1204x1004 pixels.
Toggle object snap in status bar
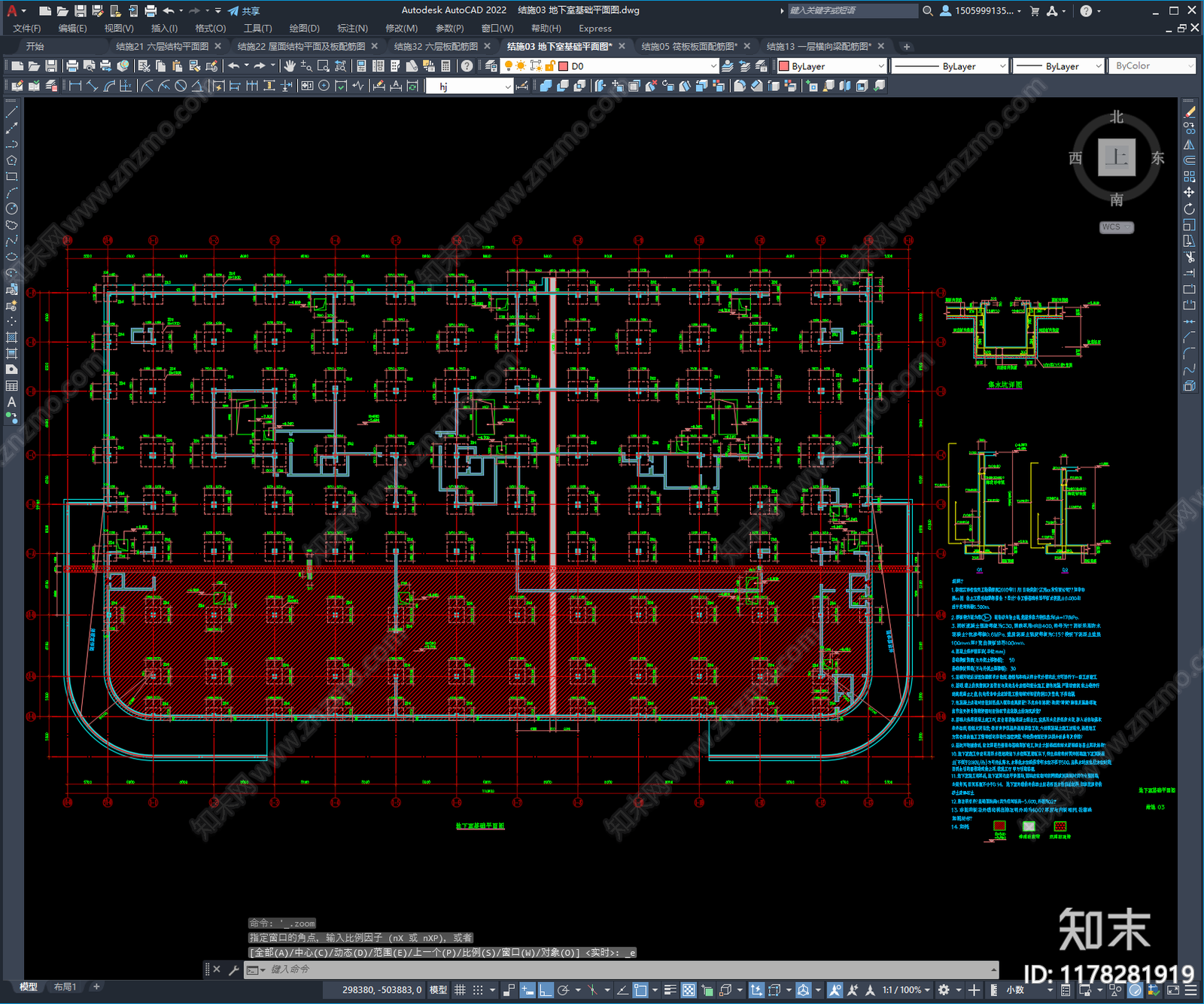point(640,990)
